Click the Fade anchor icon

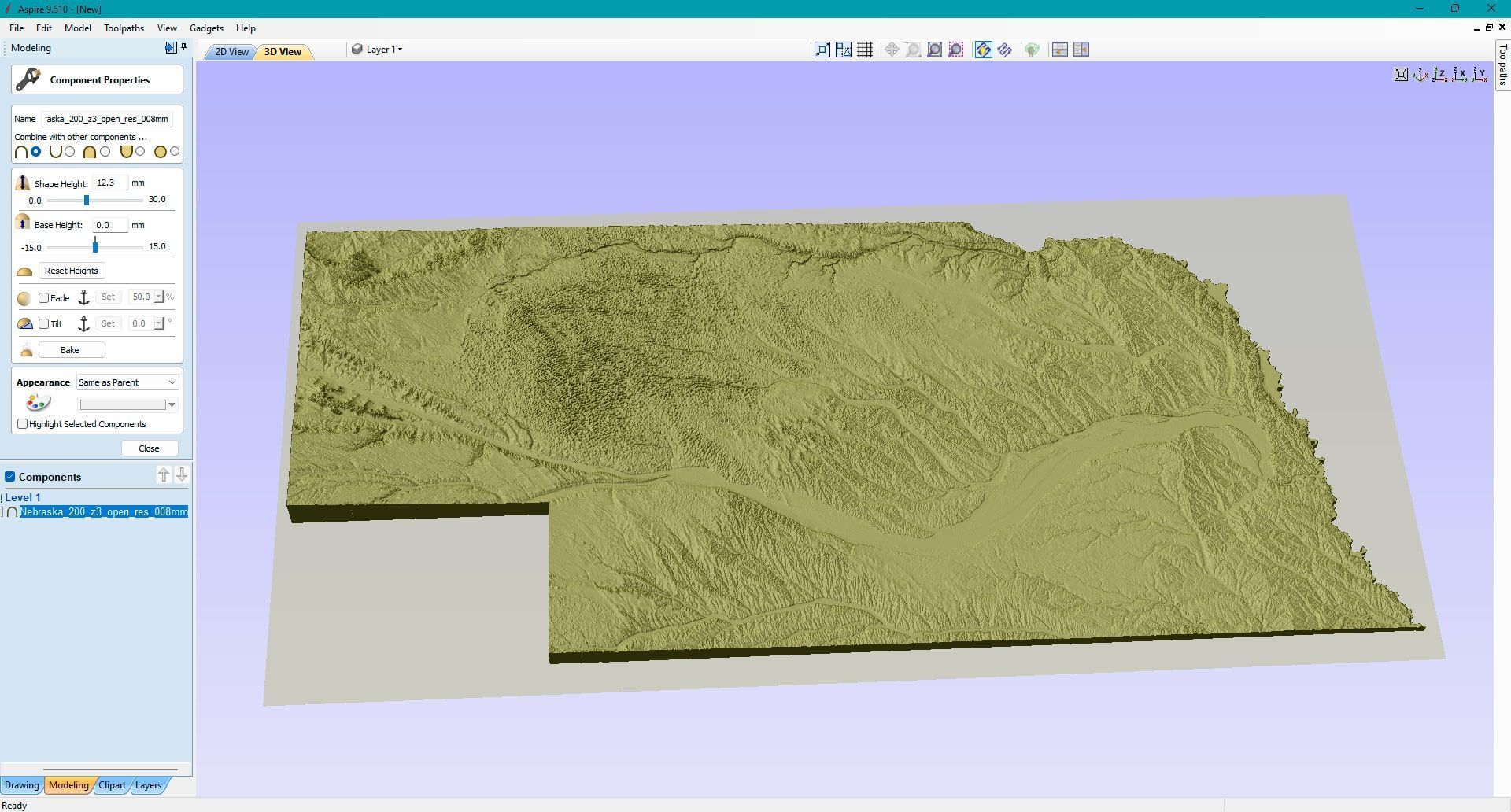tap(83, 297)
